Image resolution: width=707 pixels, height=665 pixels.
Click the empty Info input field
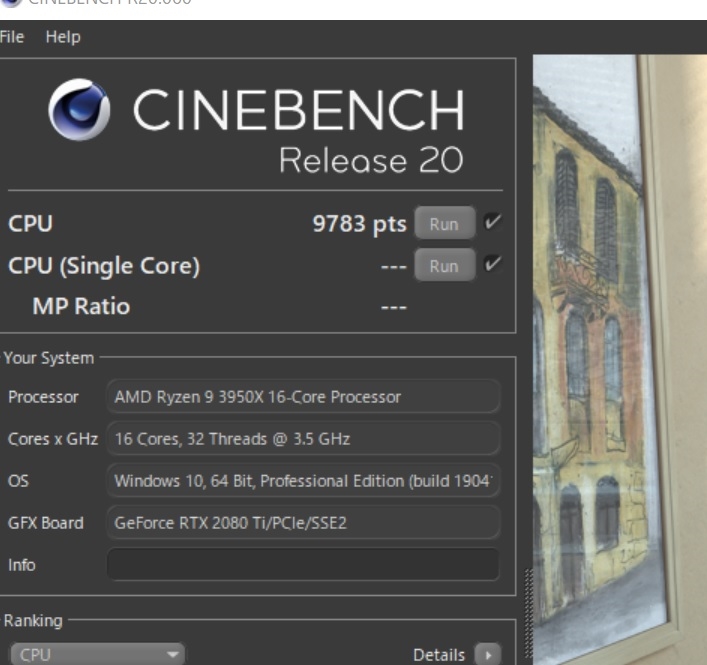tap(303, 564)
